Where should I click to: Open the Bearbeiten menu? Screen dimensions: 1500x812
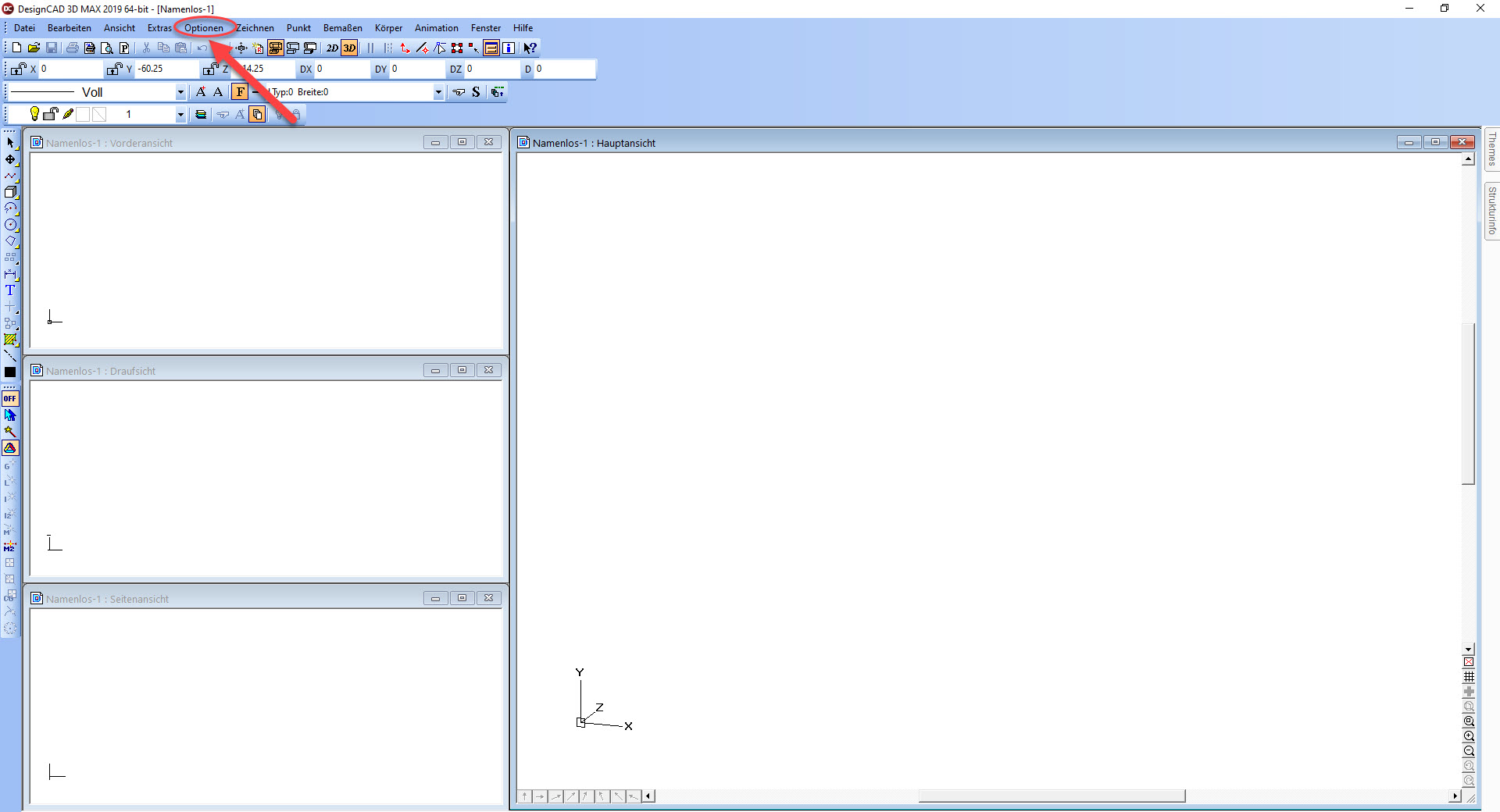(70, 28)
